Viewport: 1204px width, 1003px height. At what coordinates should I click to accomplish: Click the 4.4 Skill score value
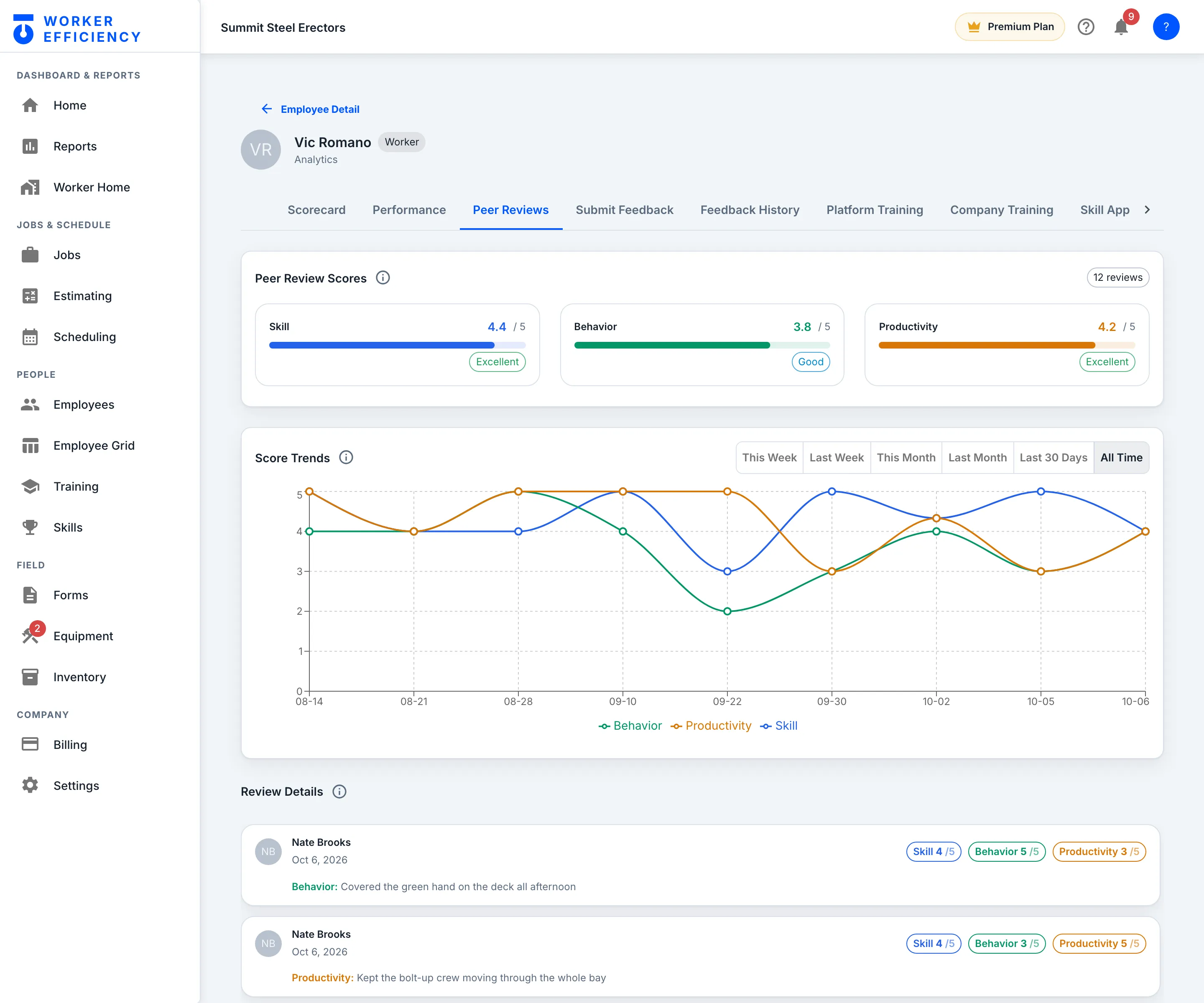[x=497, y=327]
